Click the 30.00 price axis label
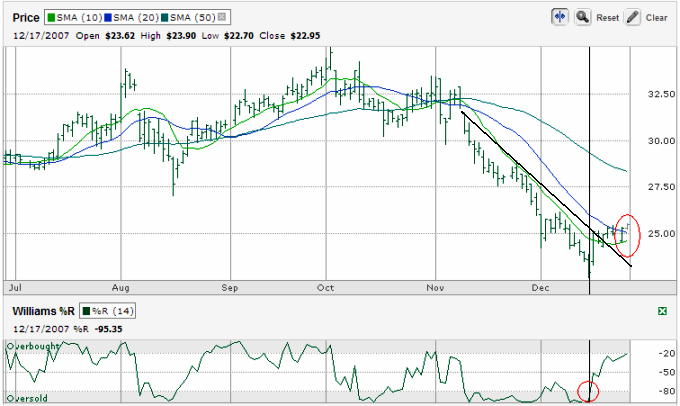Screen dimensions: 680x406 click(x=661, y=141)
